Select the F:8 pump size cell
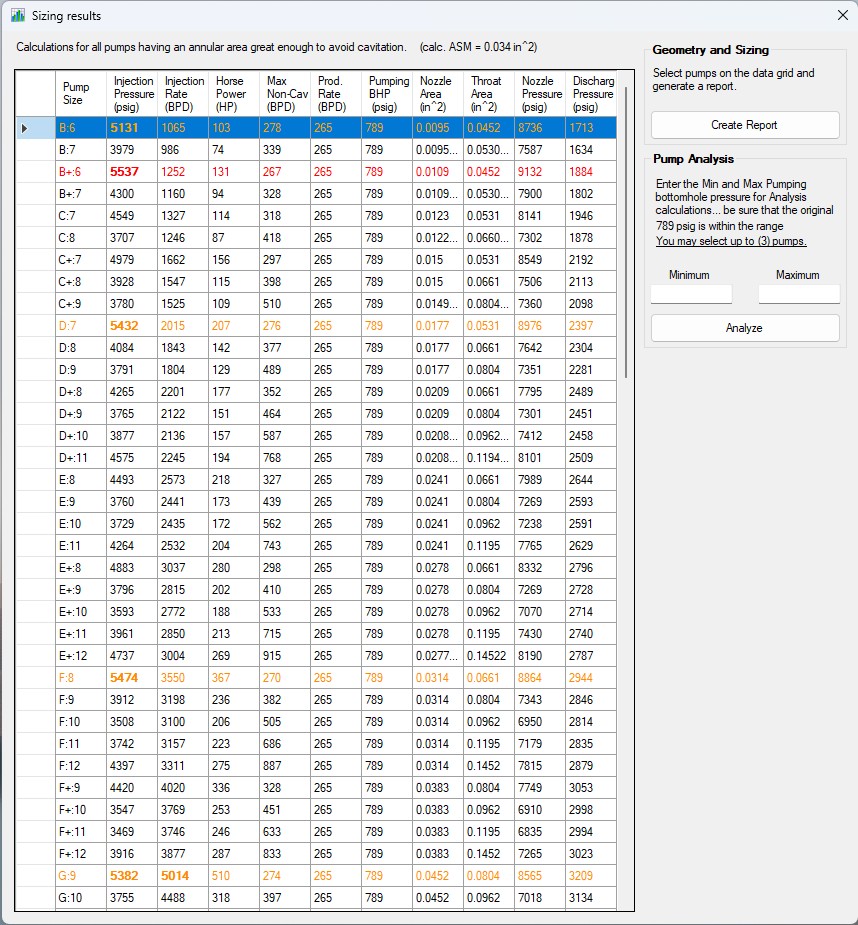 pyautogui.click(x=80, y=678)
